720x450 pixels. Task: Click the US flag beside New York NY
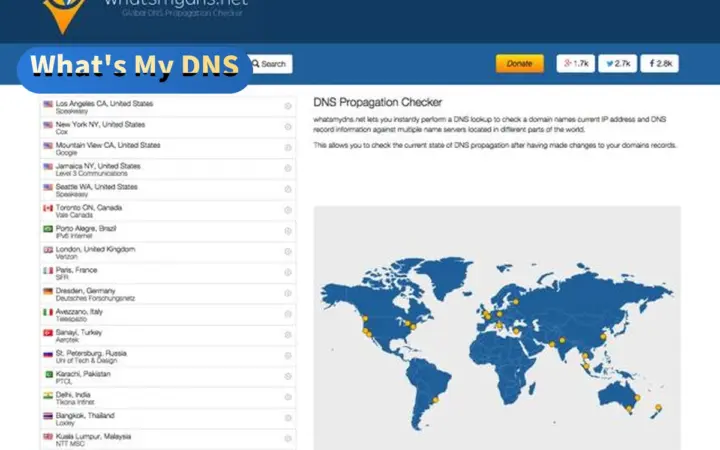[48, 125]
